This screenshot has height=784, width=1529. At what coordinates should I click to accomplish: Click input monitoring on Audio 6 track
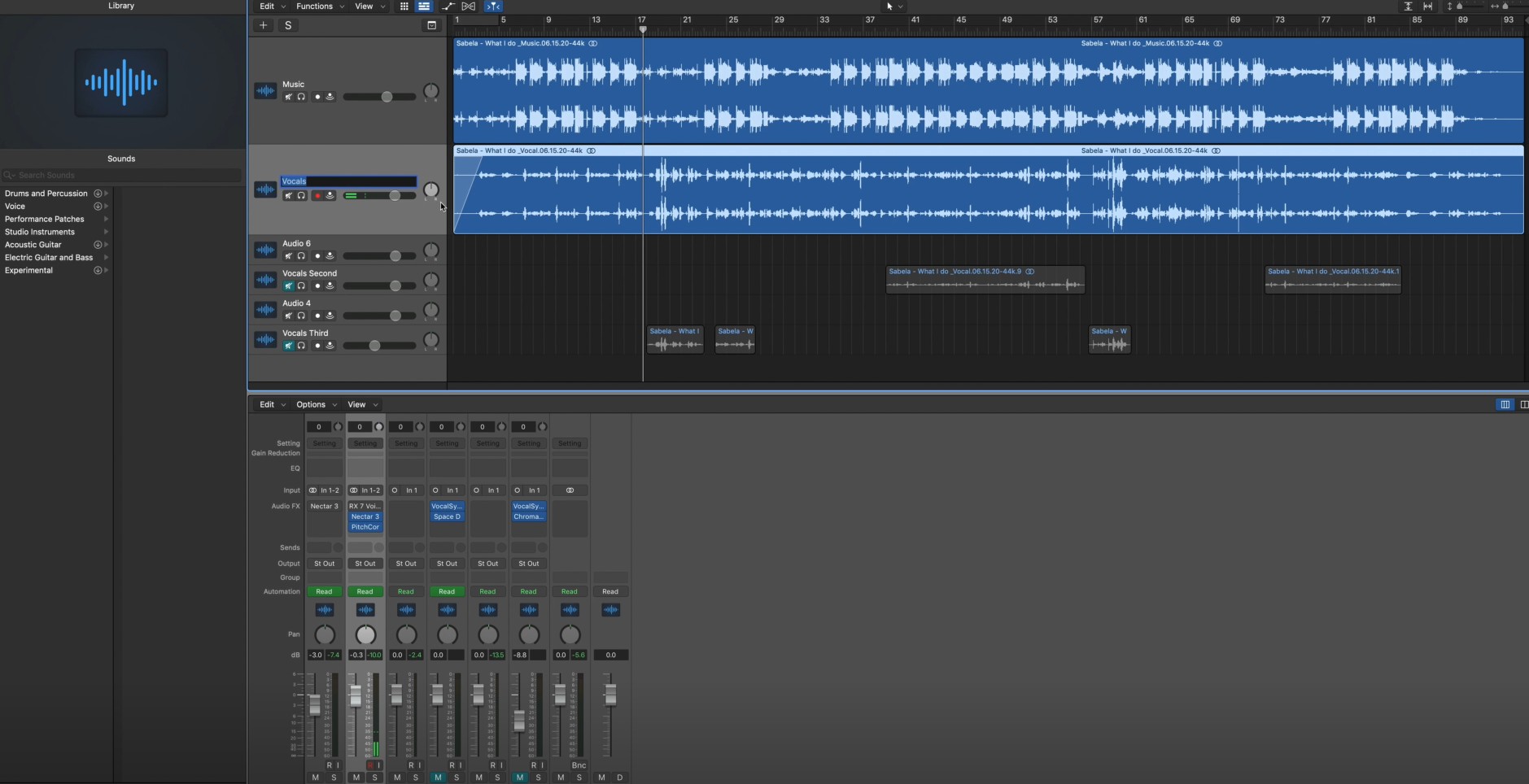click(x=330, y=255)
